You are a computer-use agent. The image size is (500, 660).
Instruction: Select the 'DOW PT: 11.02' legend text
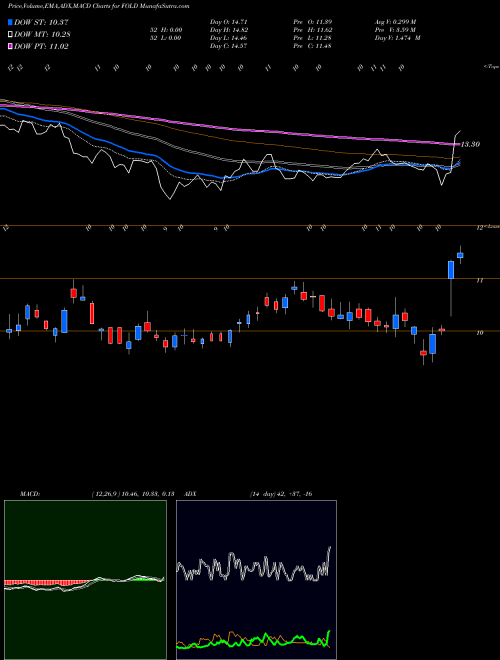coord(41,46)
